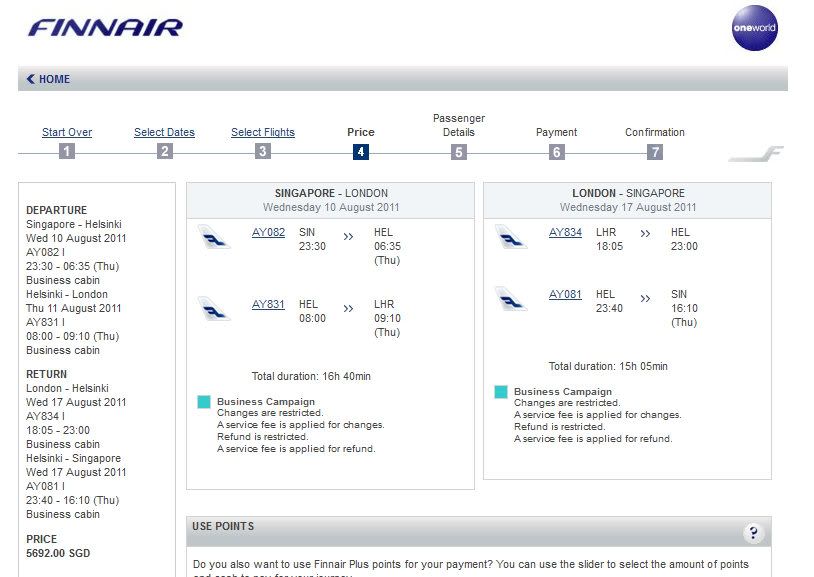
Task: Click the 23:40 - 16:10 (Thu) time line
Action: pyautogui.click(x=73, y=501)
